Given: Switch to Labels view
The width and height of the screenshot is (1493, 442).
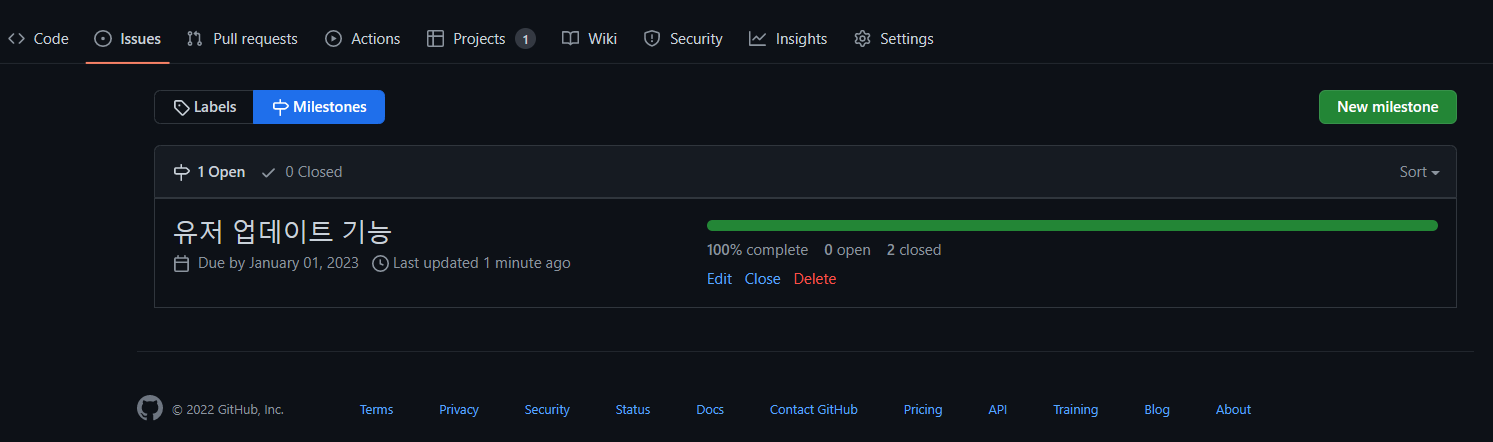Looking at the screenshot, I should (204, 107).
